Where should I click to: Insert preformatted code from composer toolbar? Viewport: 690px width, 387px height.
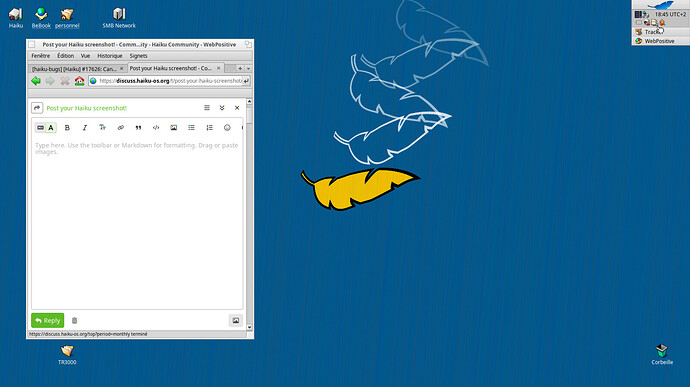click(x=156, y=128)
